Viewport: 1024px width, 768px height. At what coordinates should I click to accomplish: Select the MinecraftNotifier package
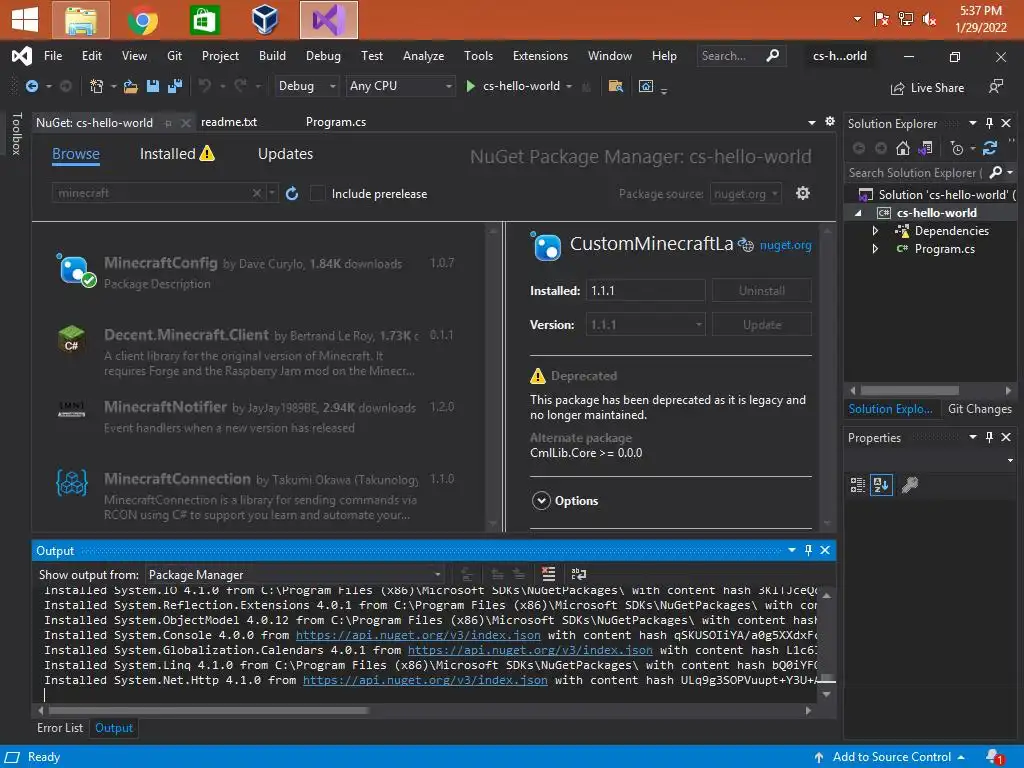[x=259, y=417]
